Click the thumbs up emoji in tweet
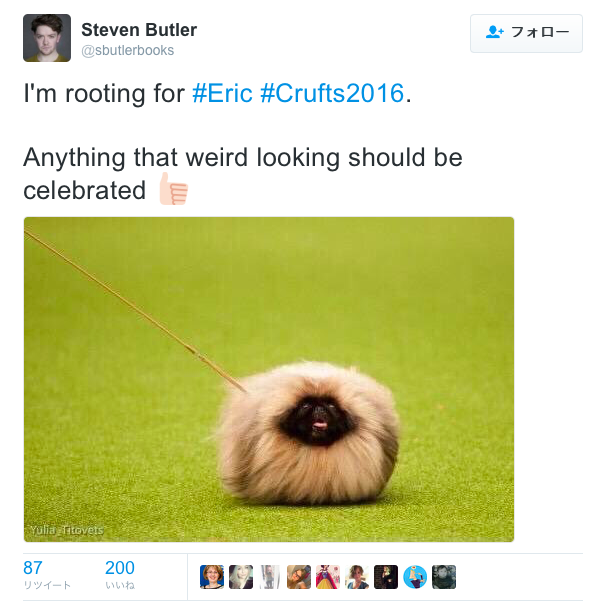This screenshot has width=603, height=612. tap(174, 189)
